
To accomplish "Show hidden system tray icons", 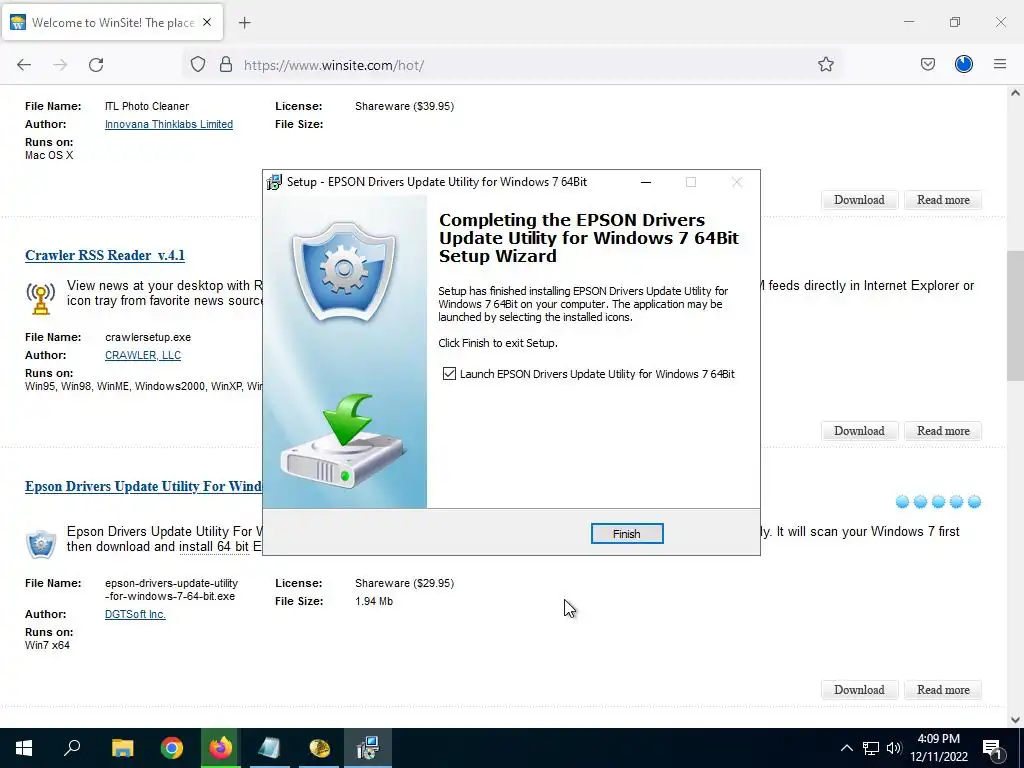I will [x=846, y=748].
